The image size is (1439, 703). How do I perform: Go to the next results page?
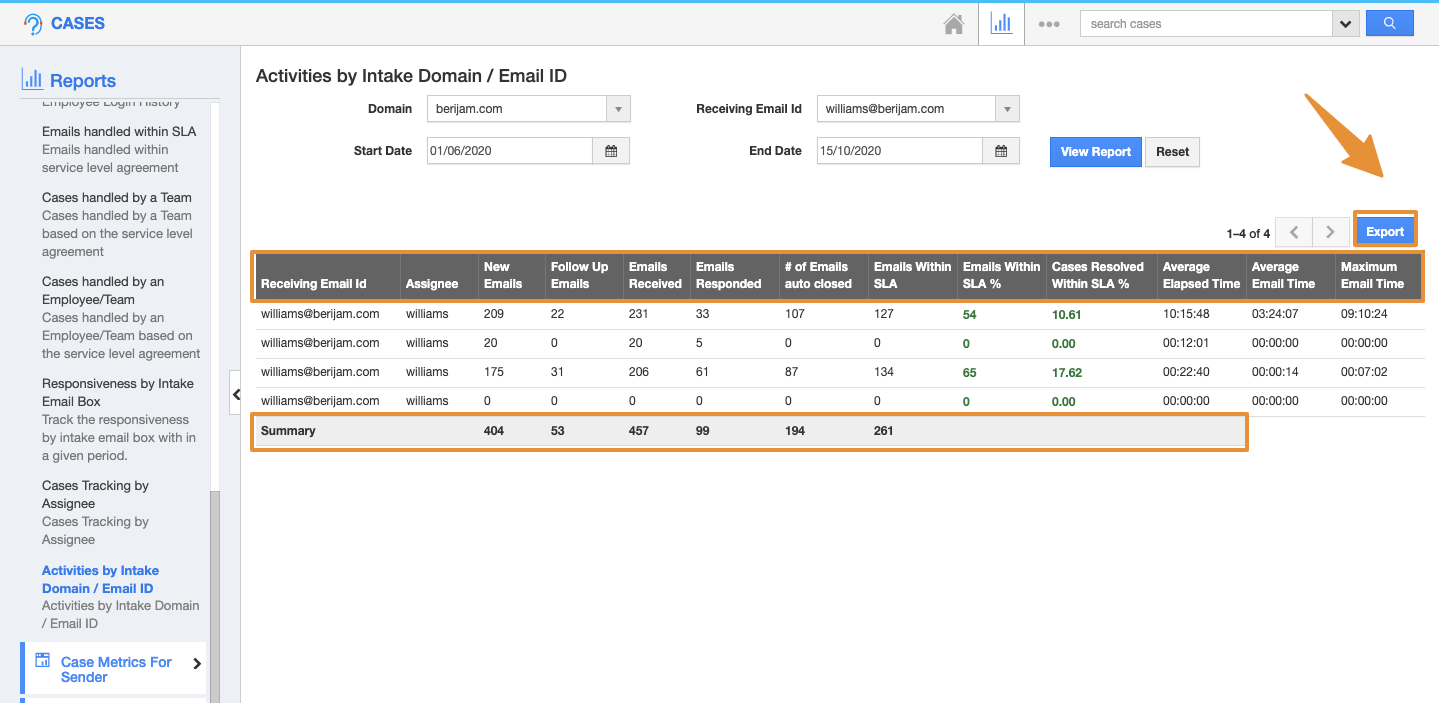1330,232
